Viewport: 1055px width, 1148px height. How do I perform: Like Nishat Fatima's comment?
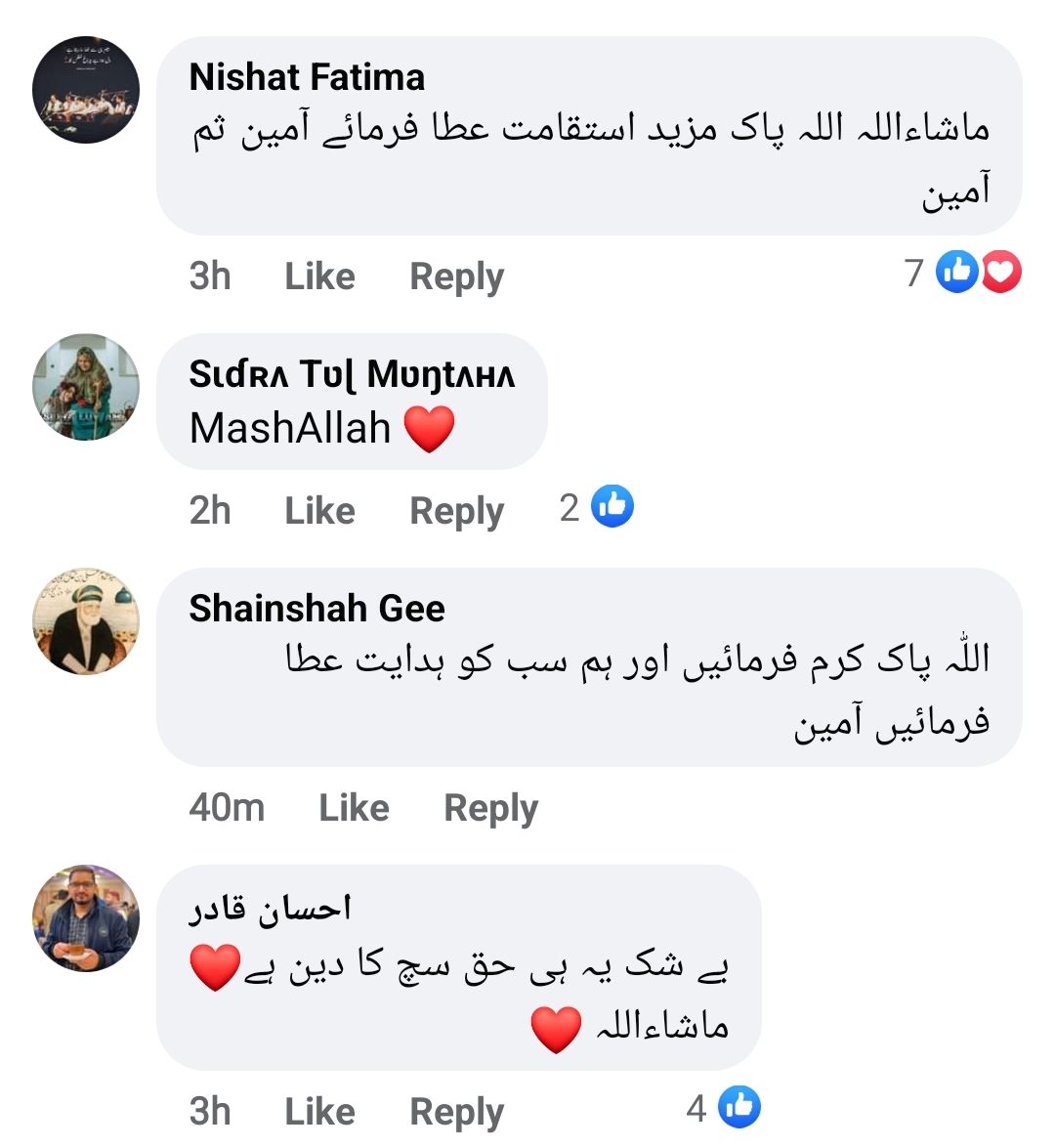click(319, 276)
